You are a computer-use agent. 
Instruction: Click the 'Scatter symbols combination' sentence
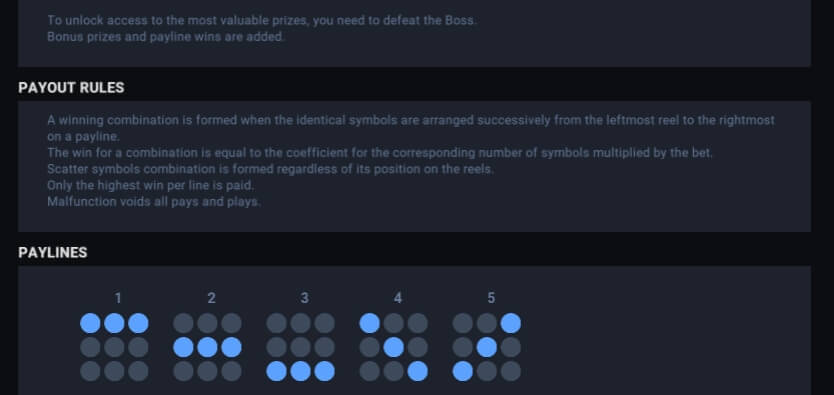(x=270, y=169)
